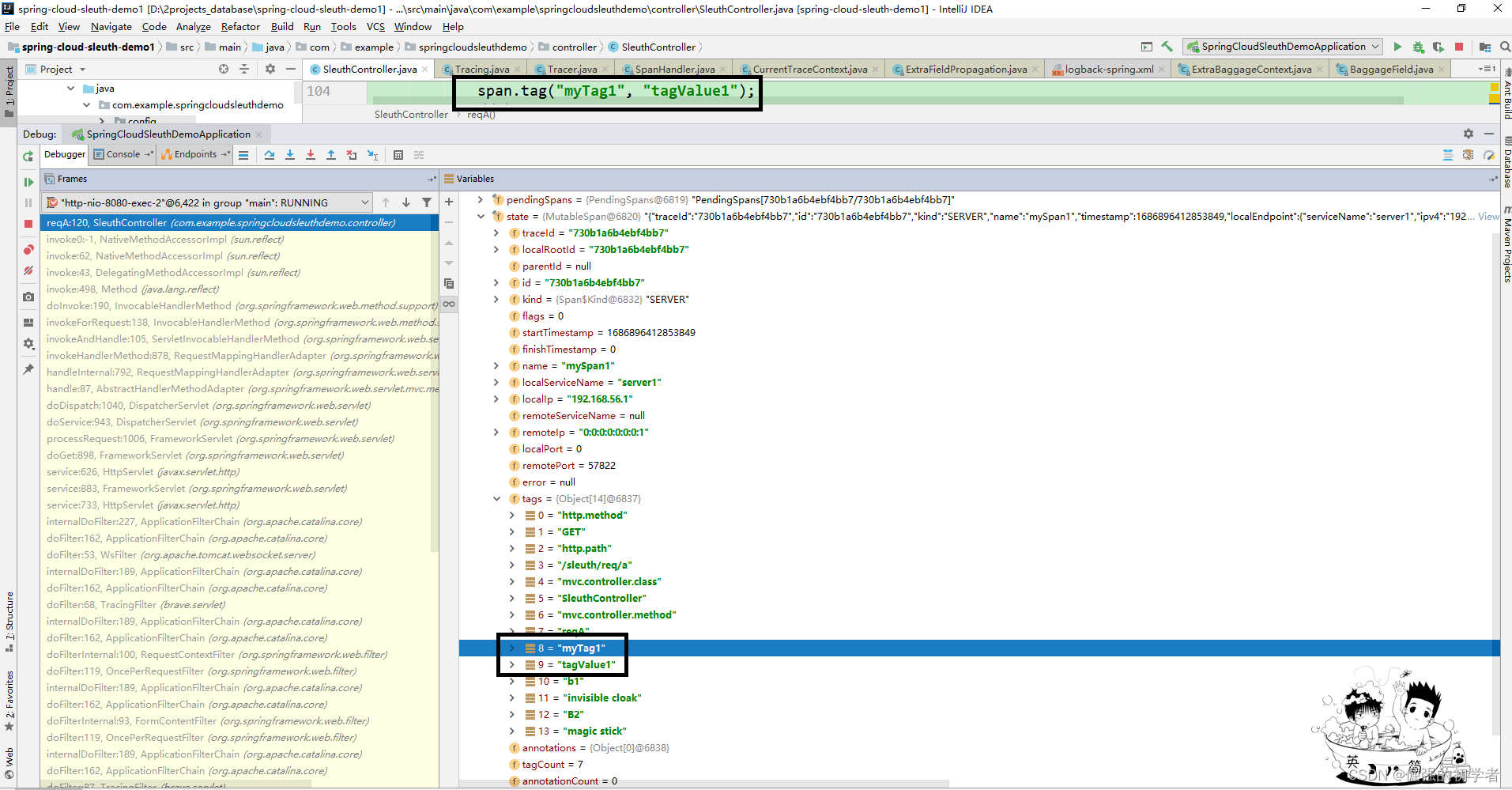Open the thread selector dropdown showing http-nio-8080-exec-2
Viewport: 1512px width, 790px height.
pos(207,202)
